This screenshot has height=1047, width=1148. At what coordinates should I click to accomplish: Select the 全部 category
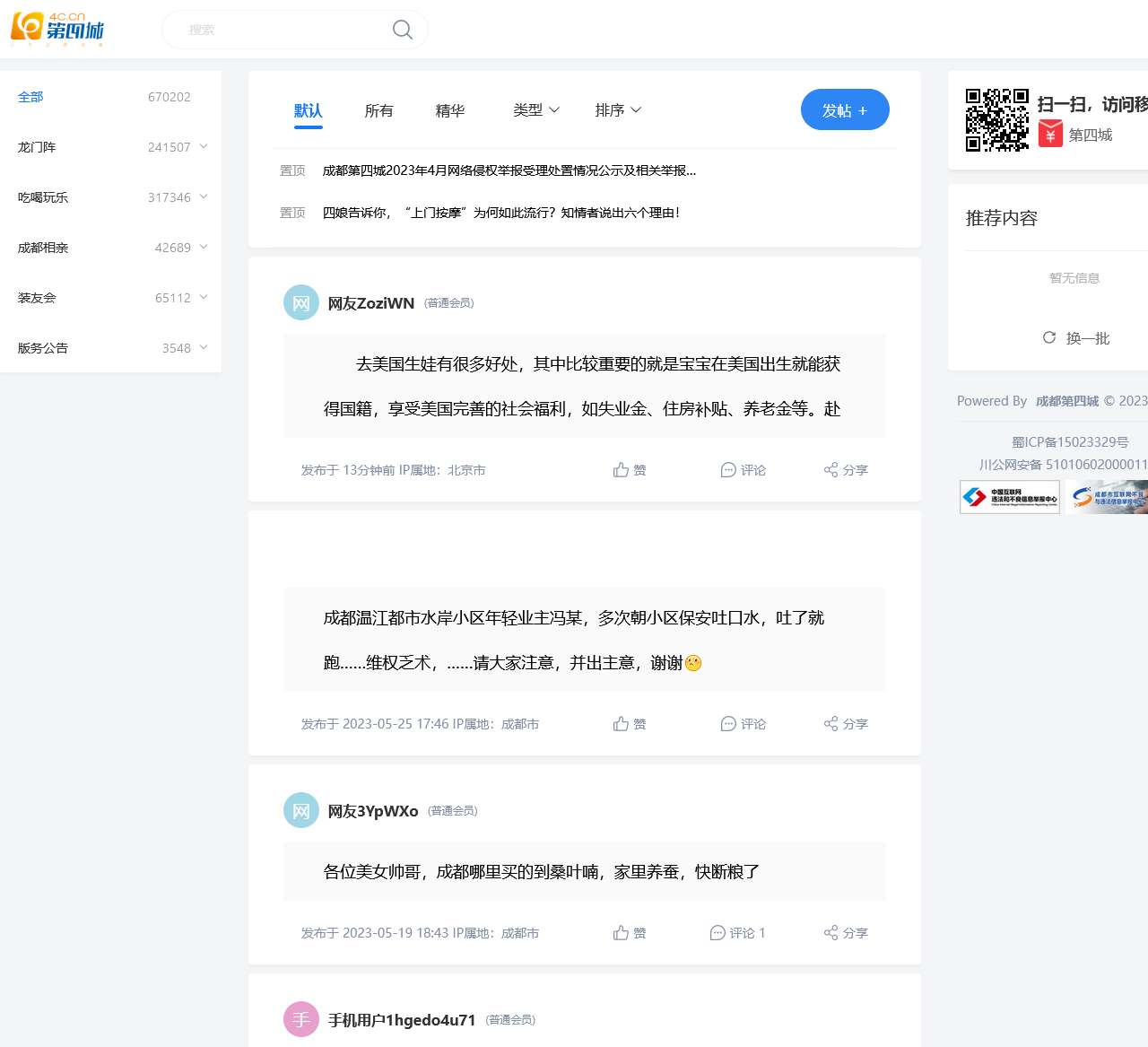click(30, 97)
